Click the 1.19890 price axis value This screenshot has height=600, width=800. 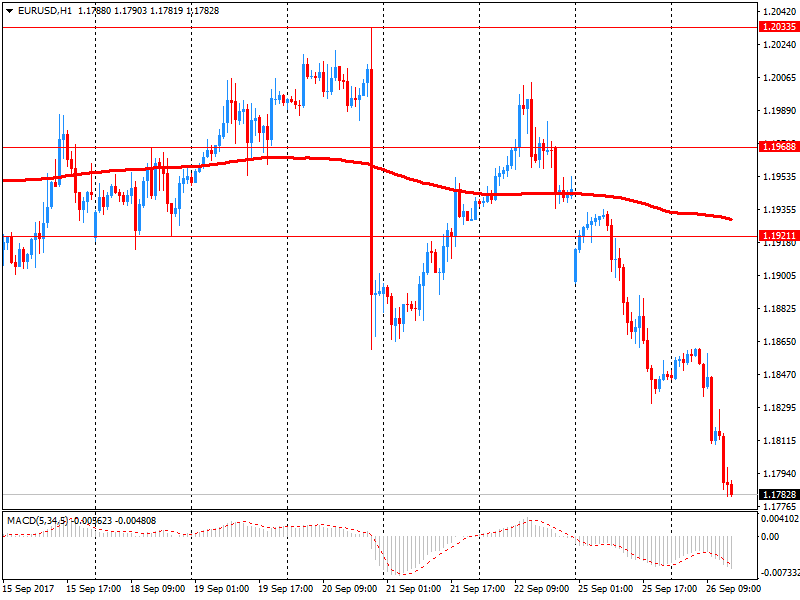[x=780, y=111]
